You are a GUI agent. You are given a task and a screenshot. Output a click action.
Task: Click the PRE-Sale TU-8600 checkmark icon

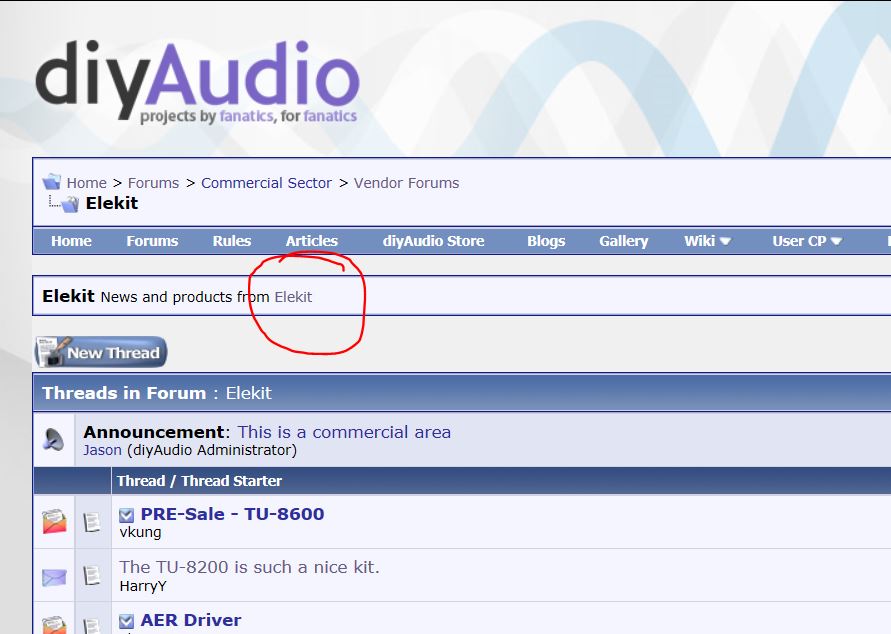pyautogui.click(x=127, y=515)
